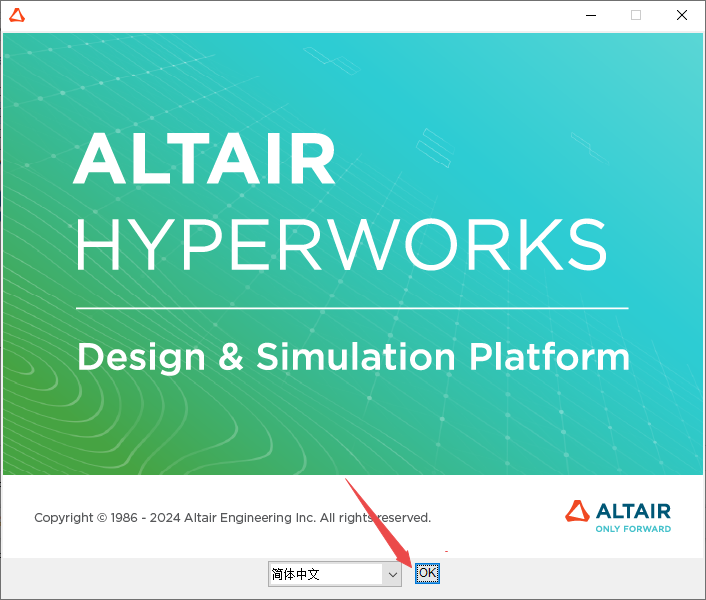This screenshot has width=706, height=600.
Task: Select the Design & Simulation Platform text
Action: click(x=353, y=357)
